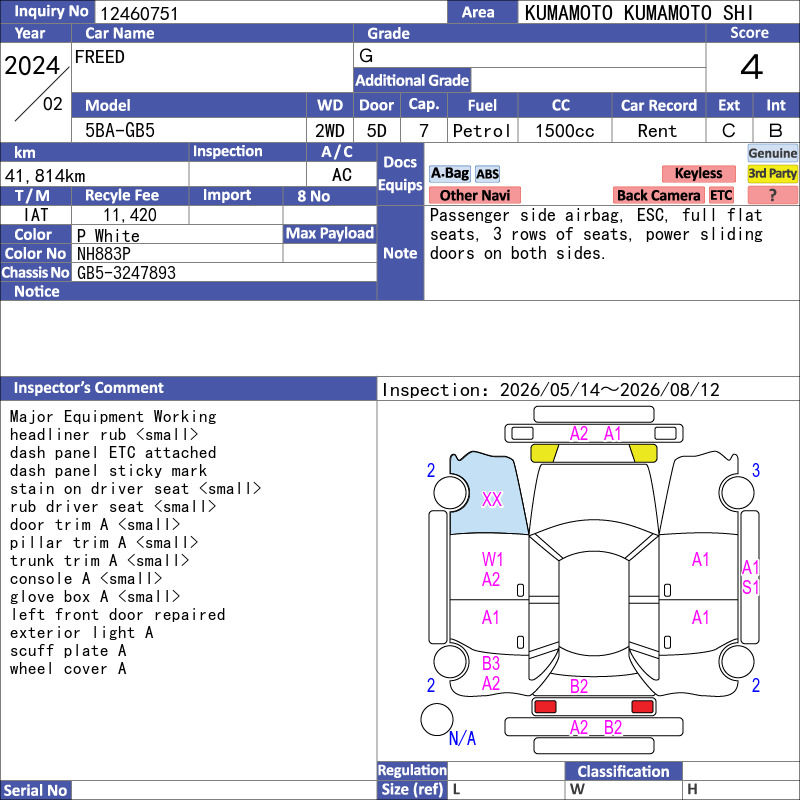Select the Size (ref) label
Image resolution: width=800 pixels, height=800 pixels.
(412, 790)
